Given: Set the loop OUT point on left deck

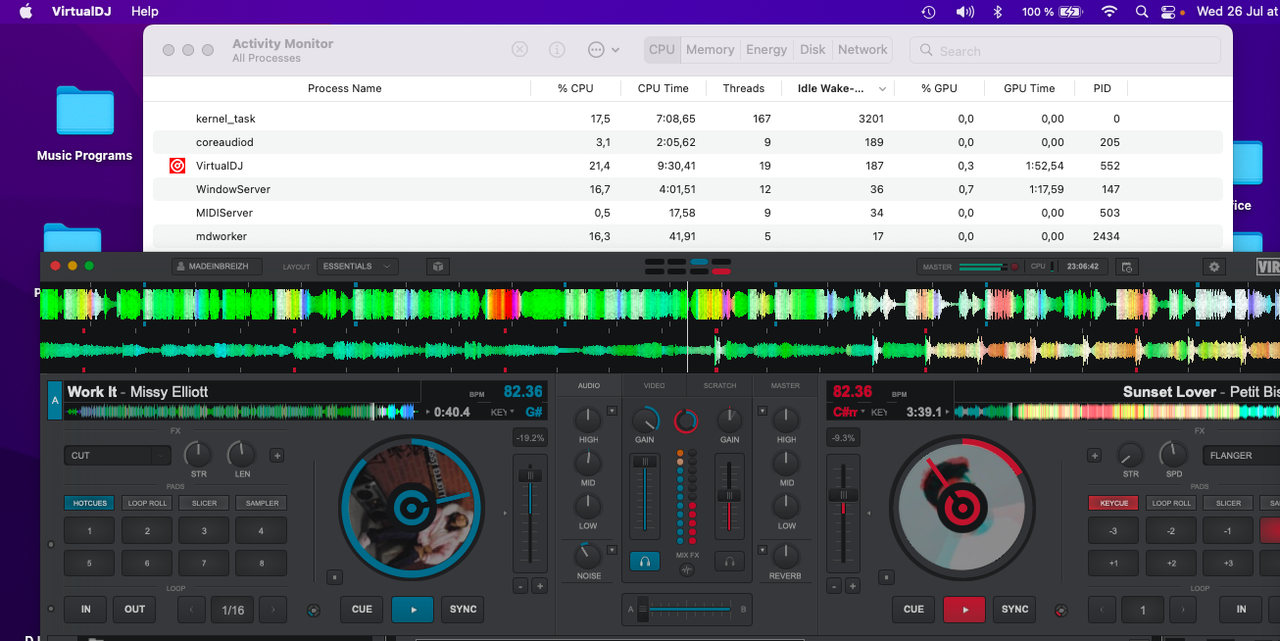Looking at the screenshot, I should coord(135,609).
